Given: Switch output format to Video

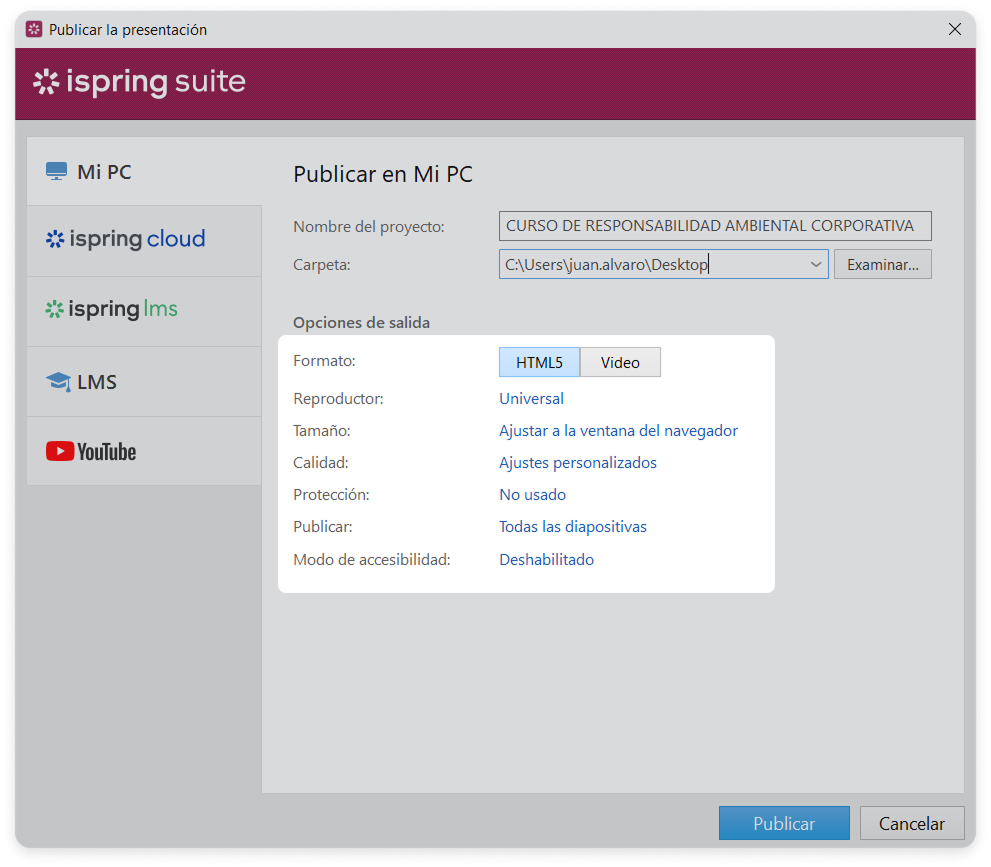Looking at the screenshot, I should [x=620, y=362].
